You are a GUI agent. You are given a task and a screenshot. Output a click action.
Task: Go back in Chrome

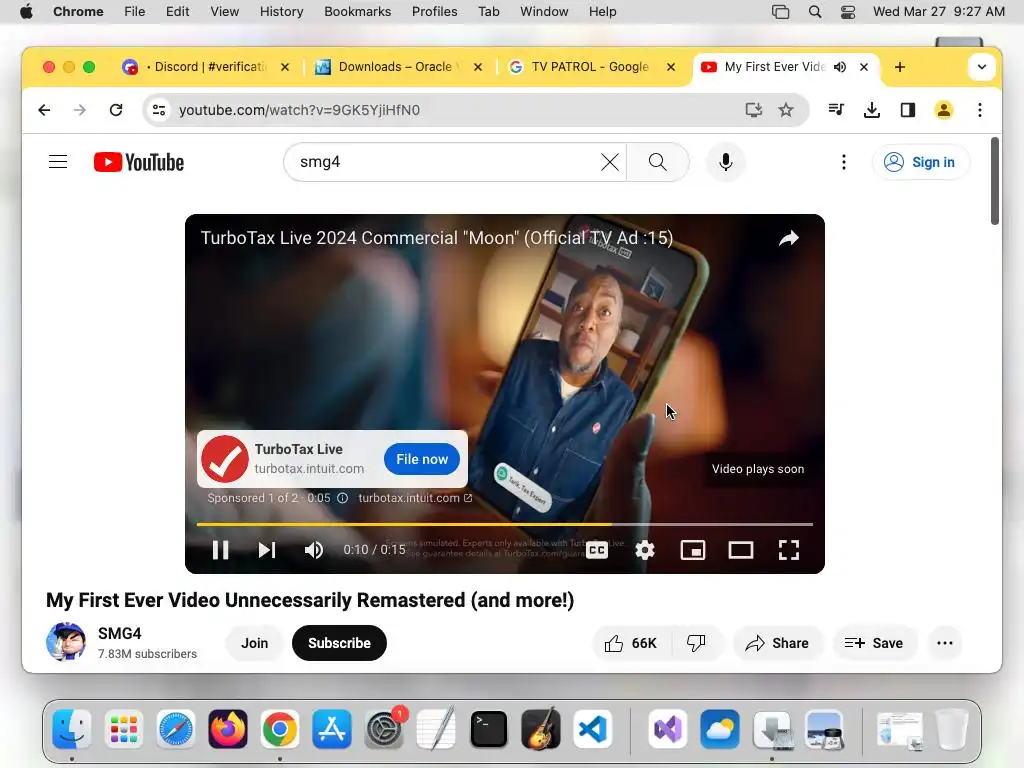(44, 110)
